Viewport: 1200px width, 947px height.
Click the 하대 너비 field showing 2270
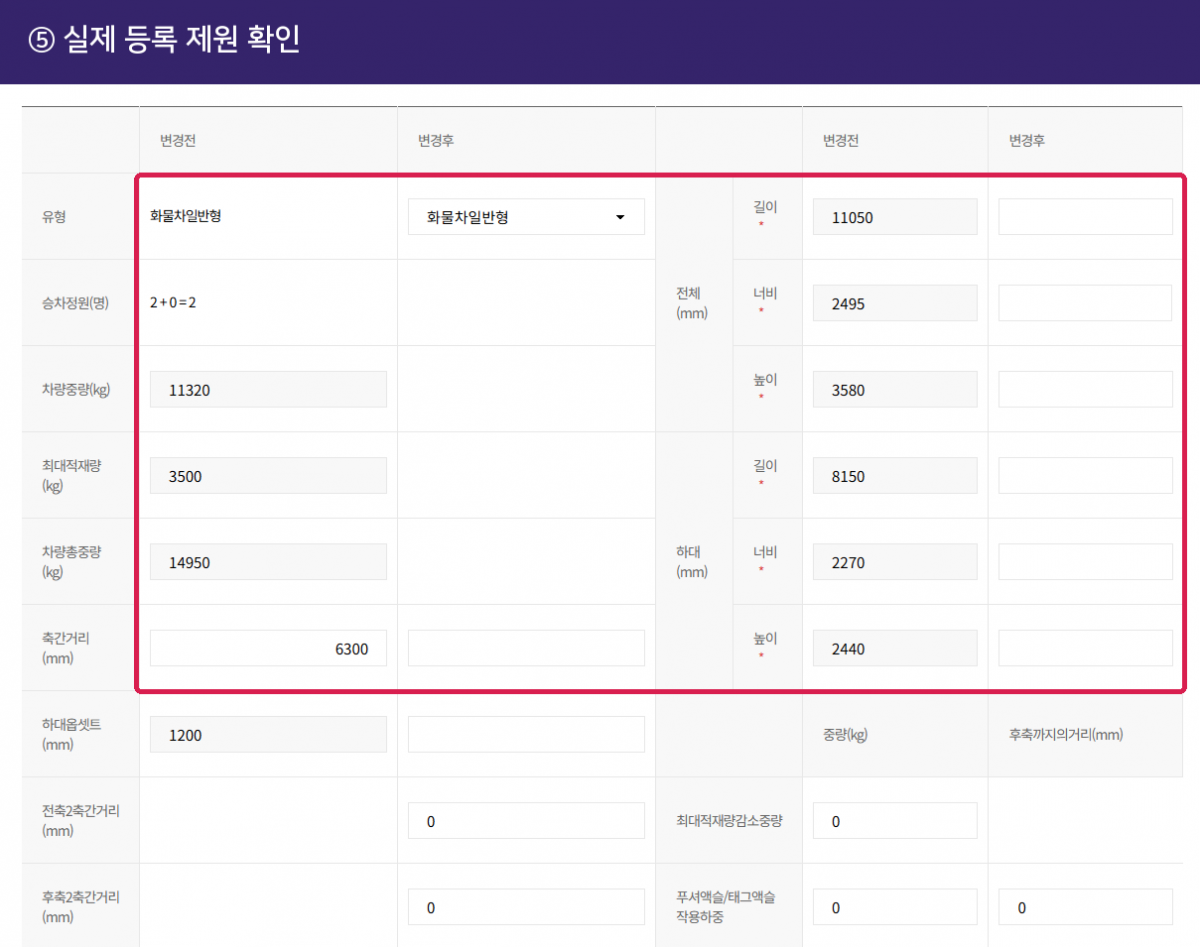(895, 562)
